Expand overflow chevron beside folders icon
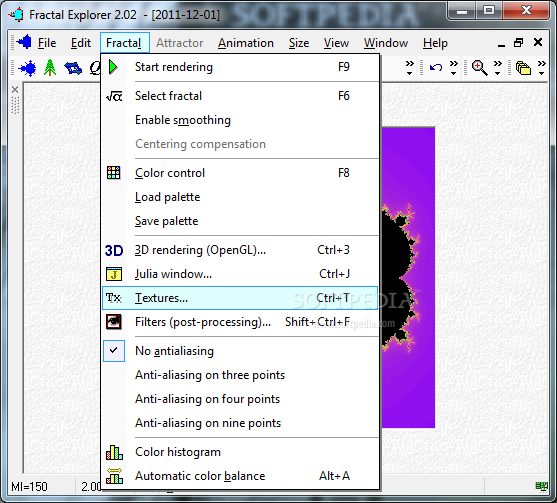This screenshot has width=557, height=503. pyautogui.click(x=541, y=67)
